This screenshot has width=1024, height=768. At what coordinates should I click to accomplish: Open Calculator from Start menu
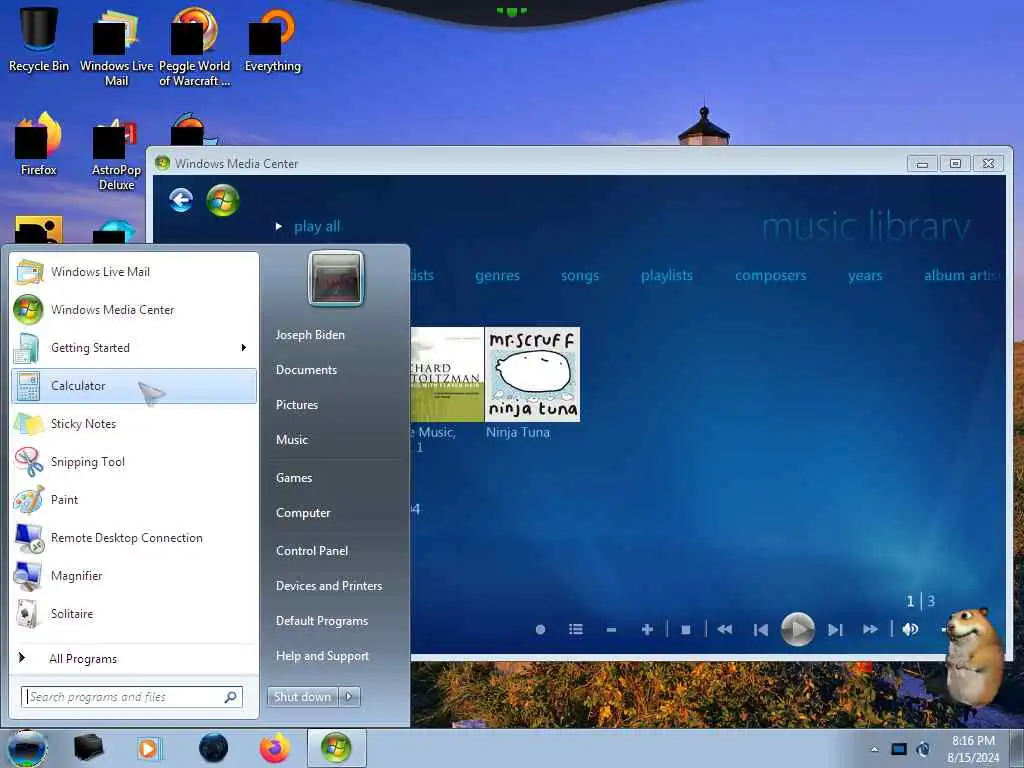[x=134, y=386]
